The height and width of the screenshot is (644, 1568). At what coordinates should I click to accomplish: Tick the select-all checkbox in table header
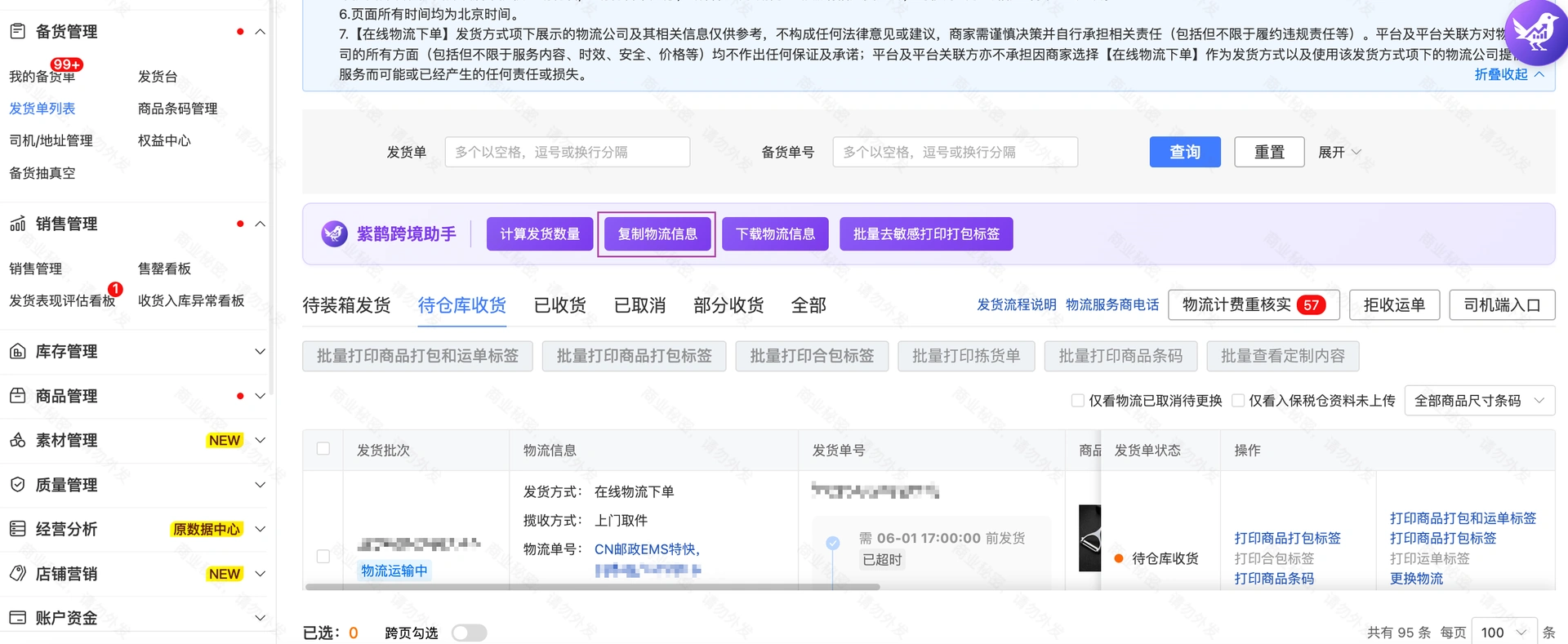[x=323, y=449]
